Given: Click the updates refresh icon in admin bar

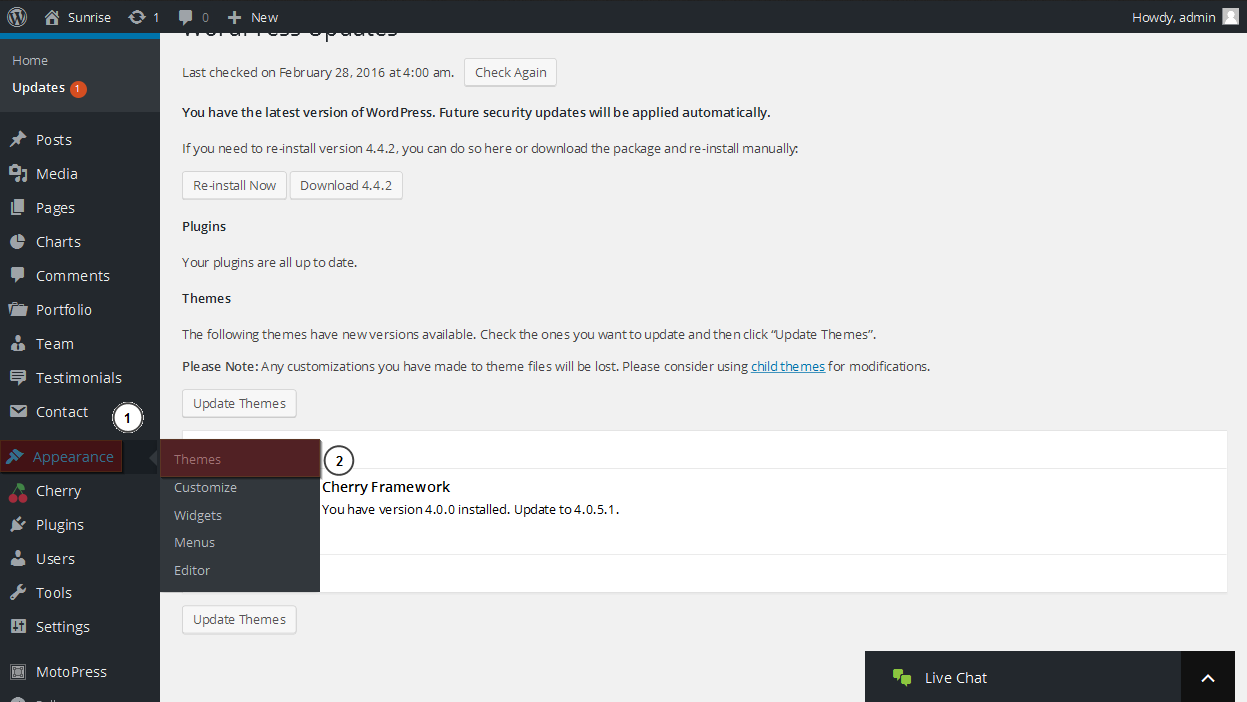Looking at the screenshot, I should tap(137, 17).
